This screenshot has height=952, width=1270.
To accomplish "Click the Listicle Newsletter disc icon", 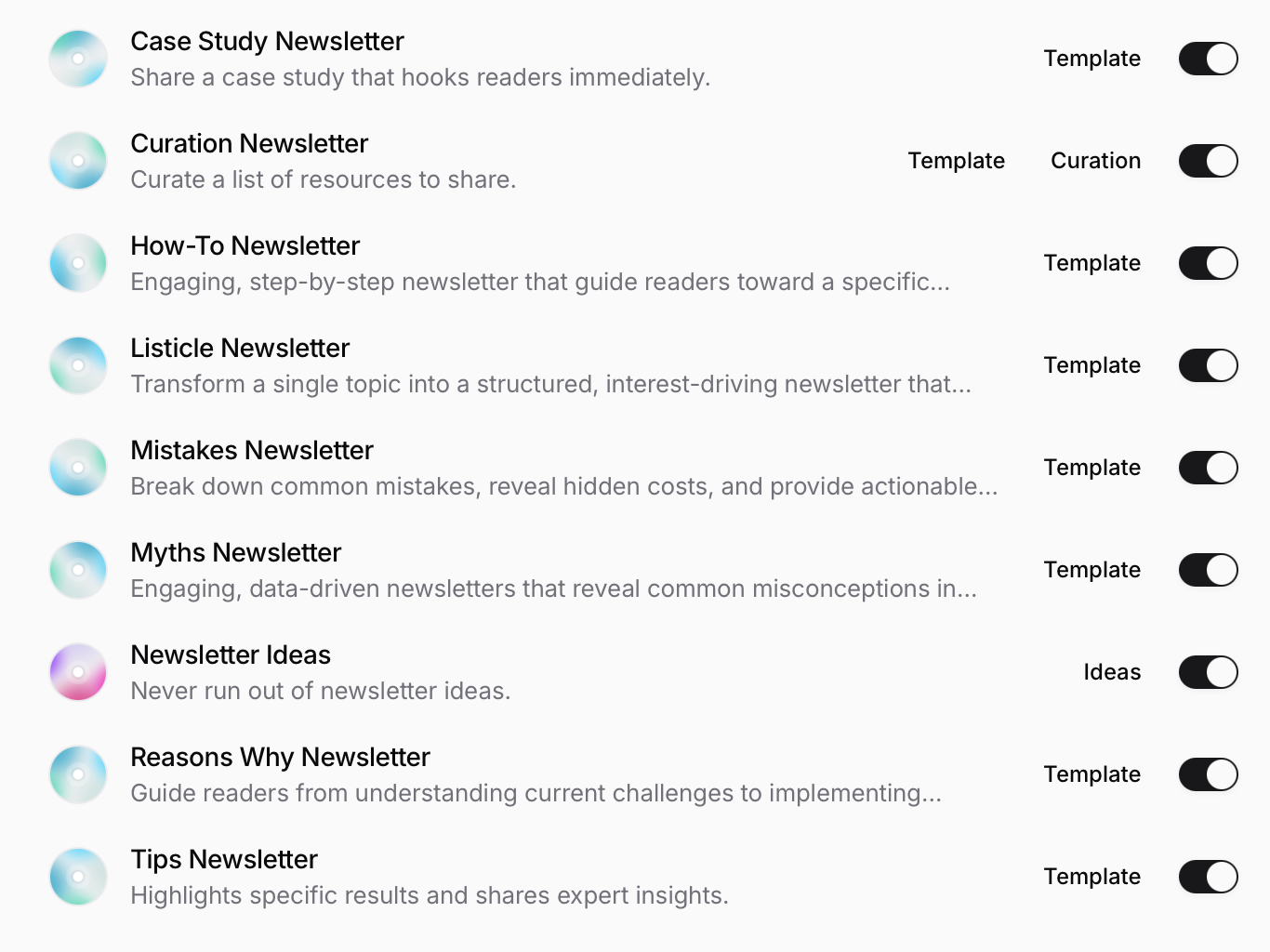I will click(x=78, y=365).
